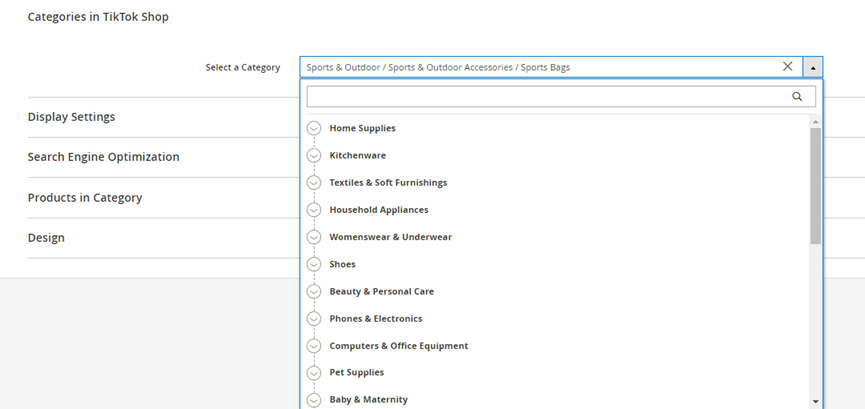The height and width of the screenshot is (409, 865).
Task: Expand Textiles & Soft Furnishings chevron
Action: pyautogui.click(x=314, y=183)
